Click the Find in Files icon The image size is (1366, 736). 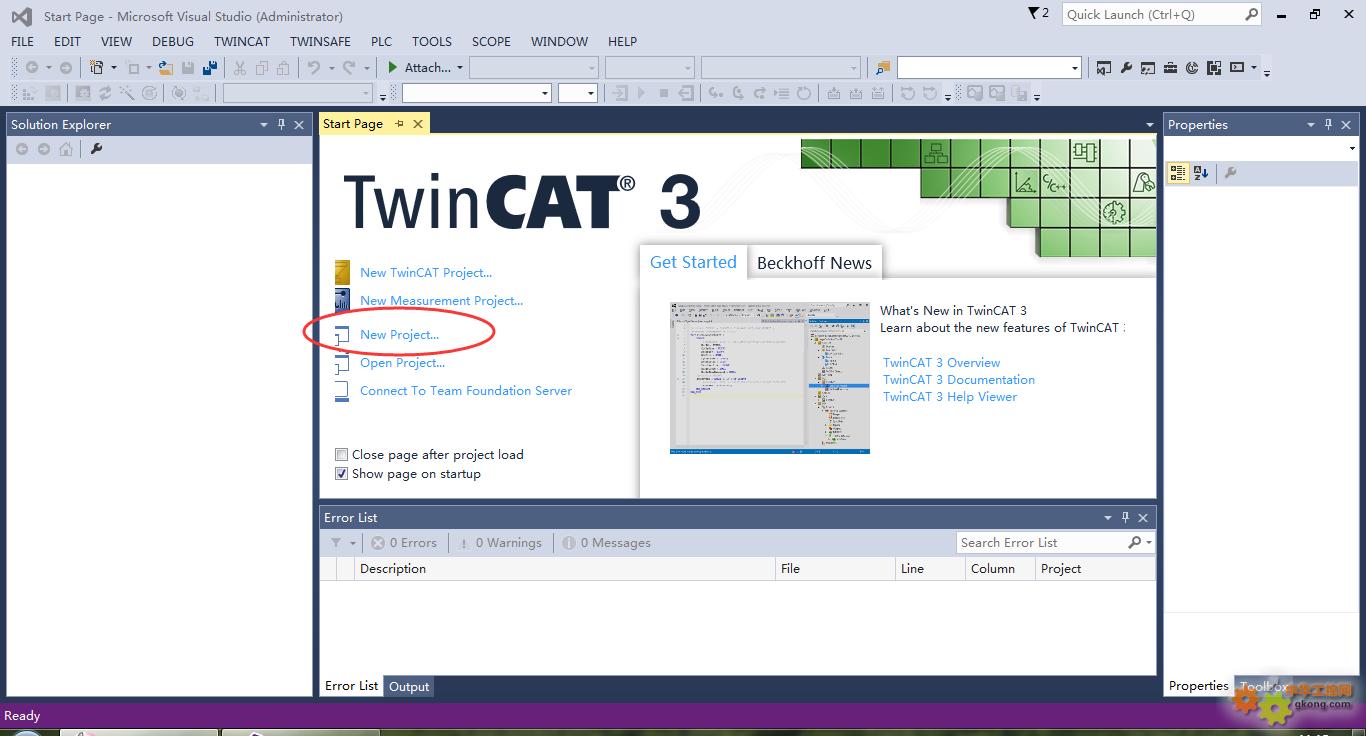[882, 68]
